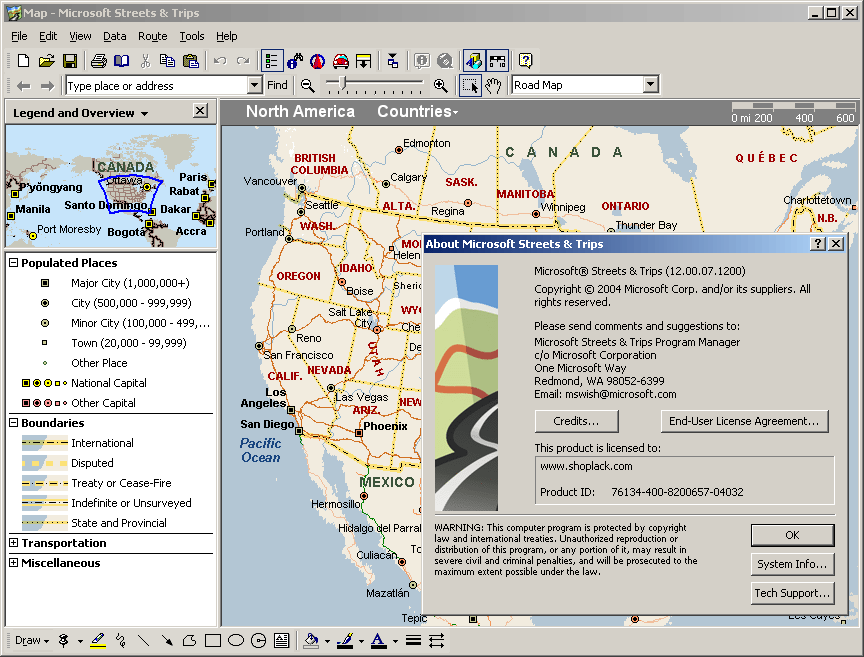Open the Draw menu dropdown
Image resolution: width=864 pixels, height=657 pixels.
pos(32,640)
